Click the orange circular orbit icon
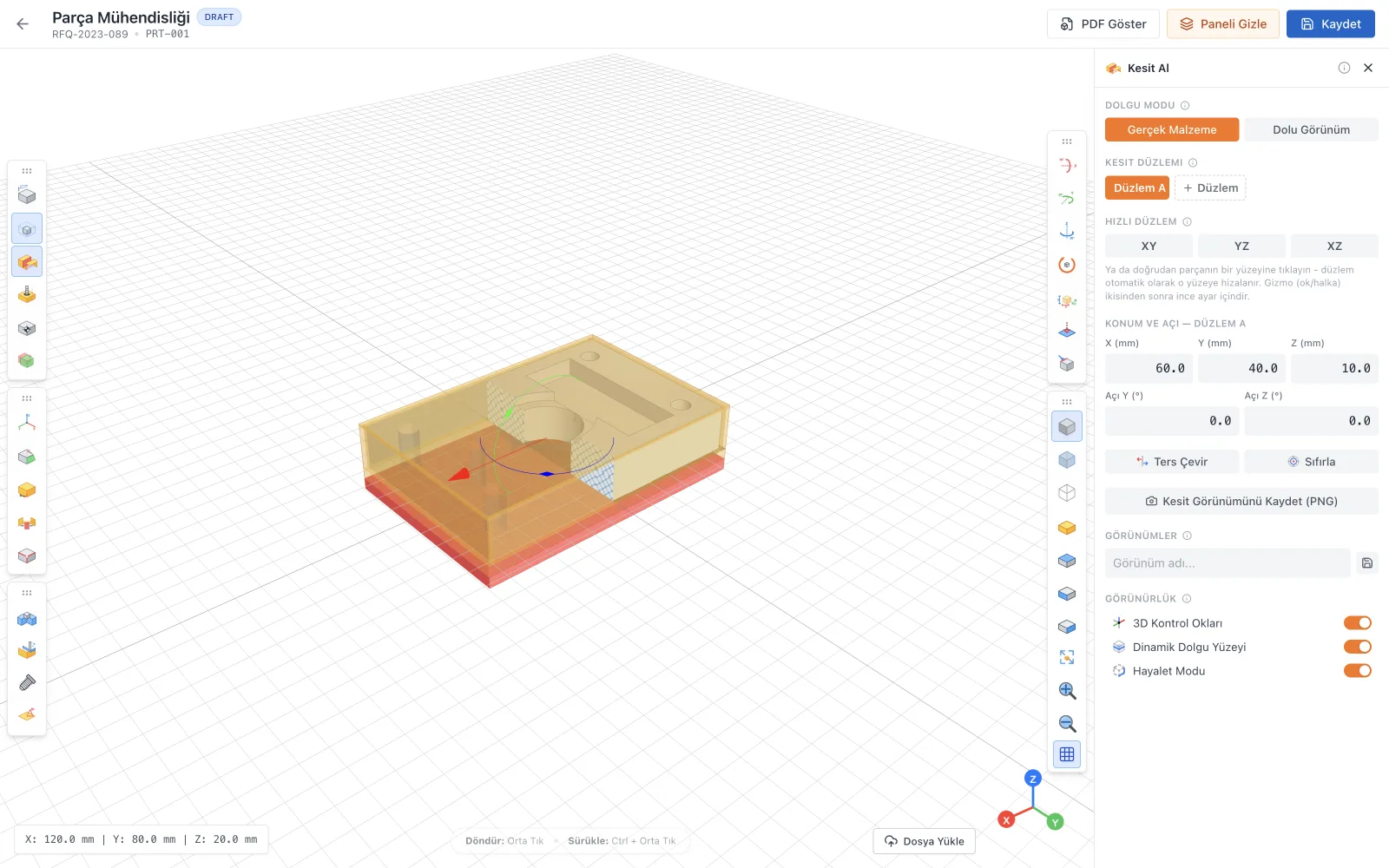This screenshot has width=1389, height=868. 1067,265
